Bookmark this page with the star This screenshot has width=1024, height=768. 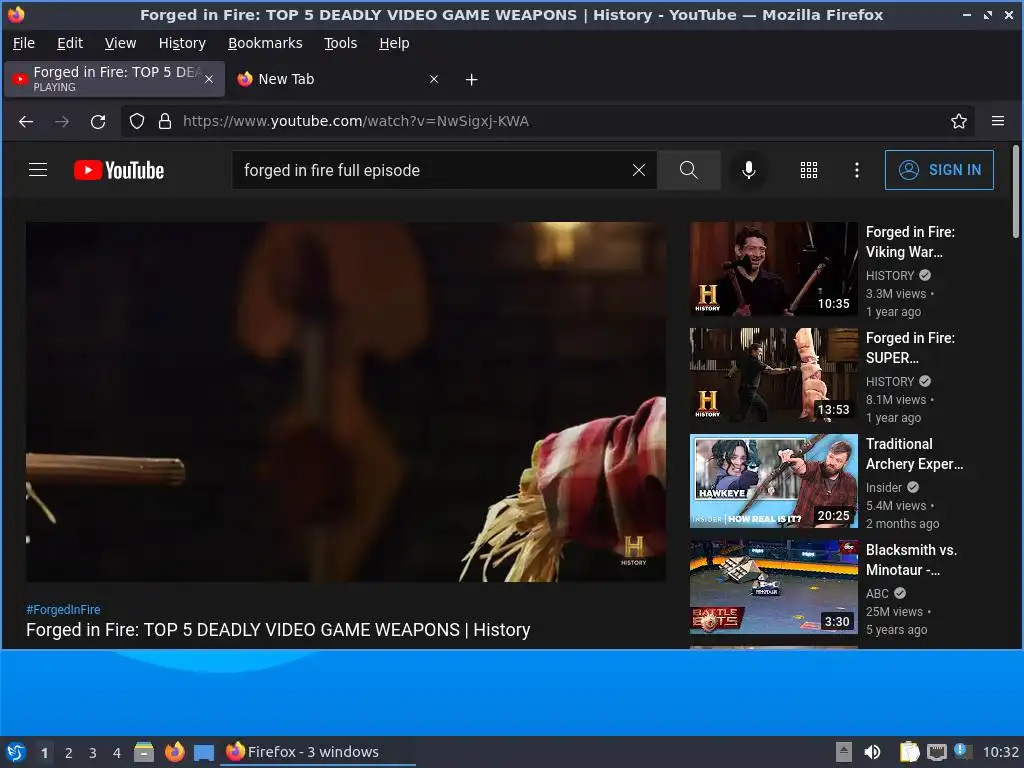pyautogui.click(x=958, y=121)
